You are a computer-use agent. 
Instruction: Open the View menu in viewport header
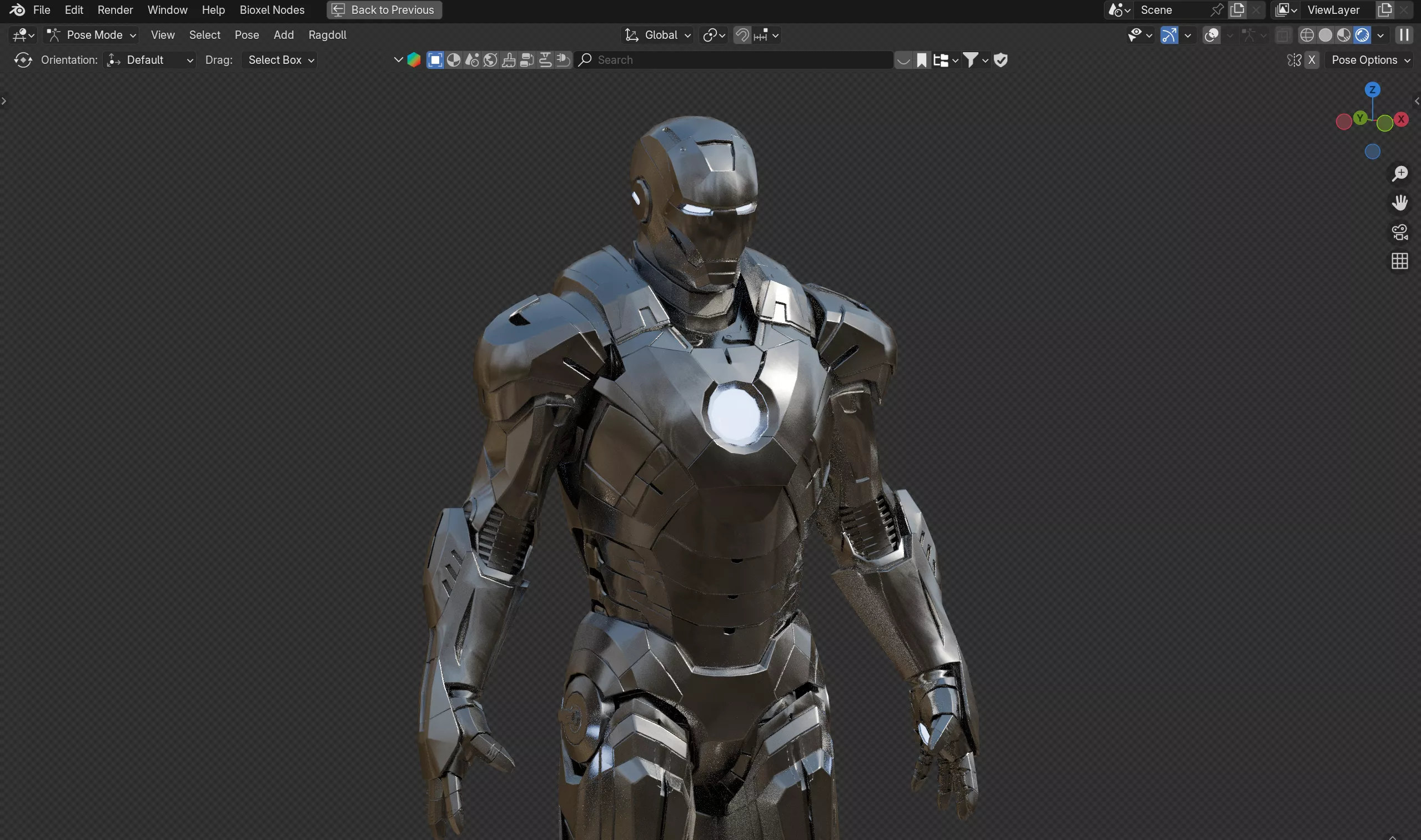point(163,35)
